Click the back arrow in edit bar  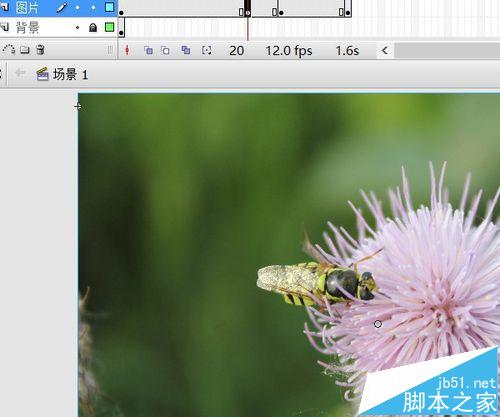(20, 73)
